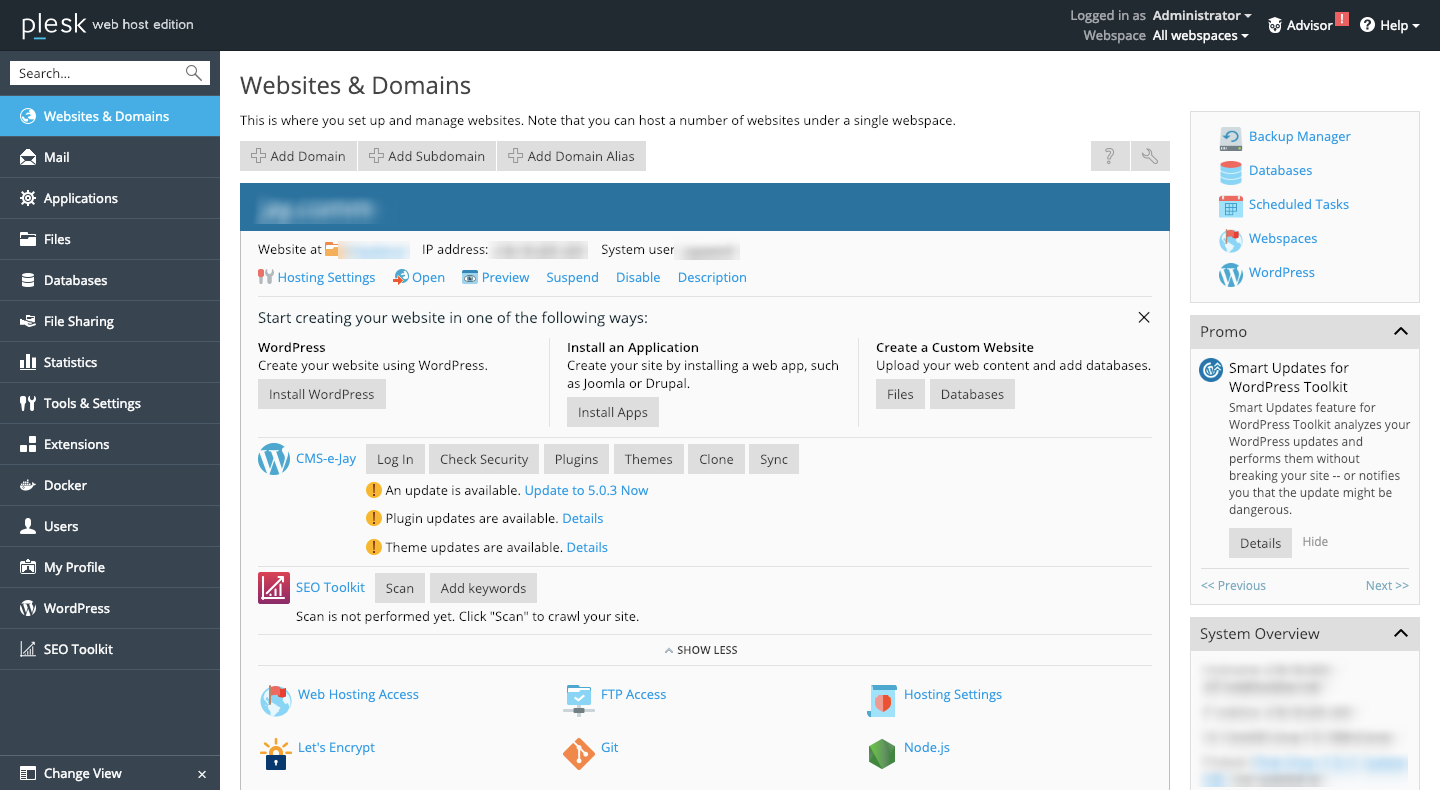The width and height of the screenshot is (1440, 790).
Task: Select Databases in the left sidebar
Action: tap(110, 280)
